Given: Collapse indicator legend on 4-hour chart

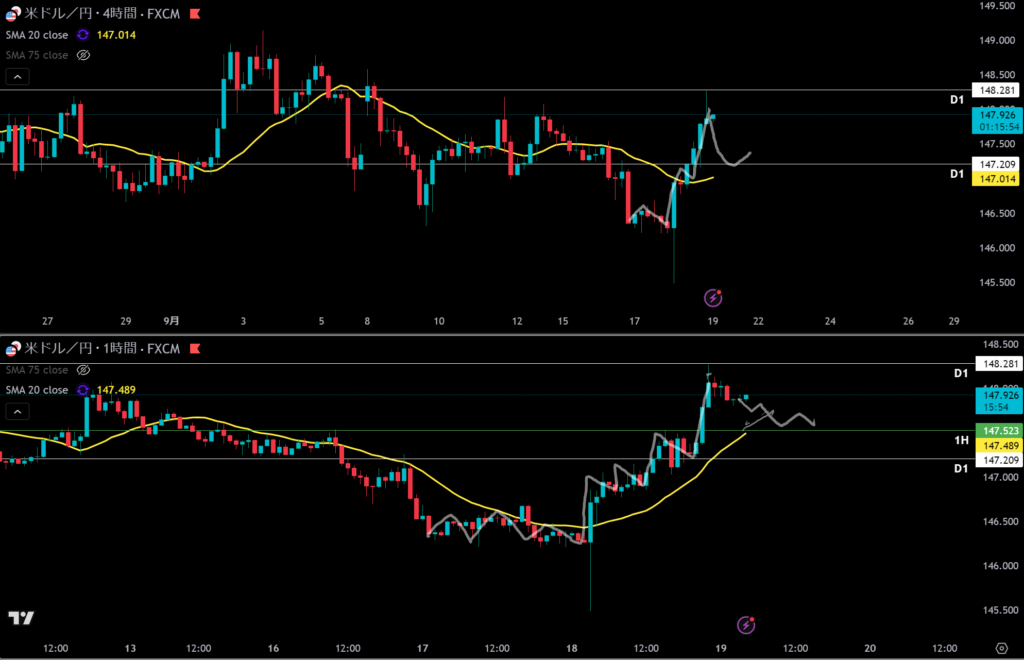Looking at the screenshot, I should [x=18, y=76].
